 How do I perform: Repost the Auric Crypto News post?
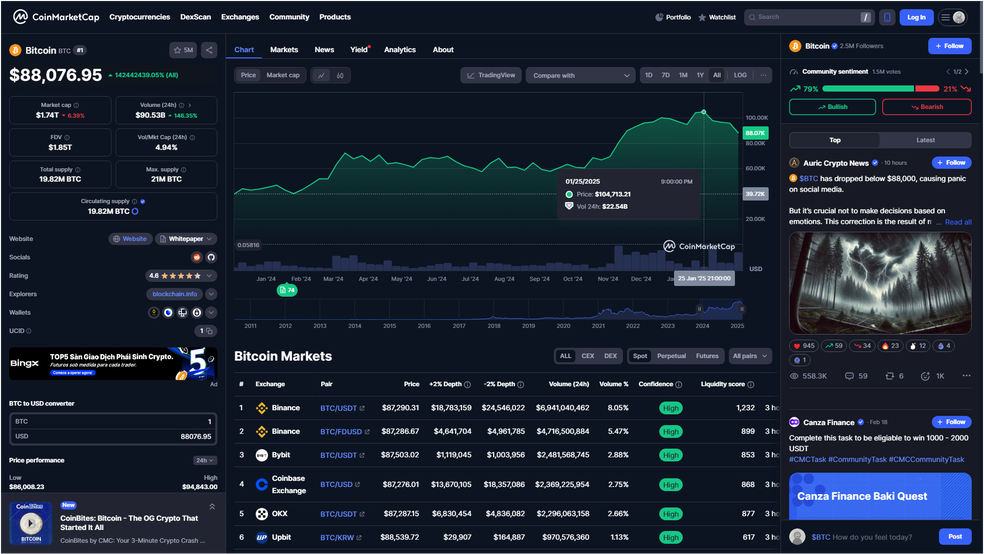pyautogui.click(x=894, y=376)
